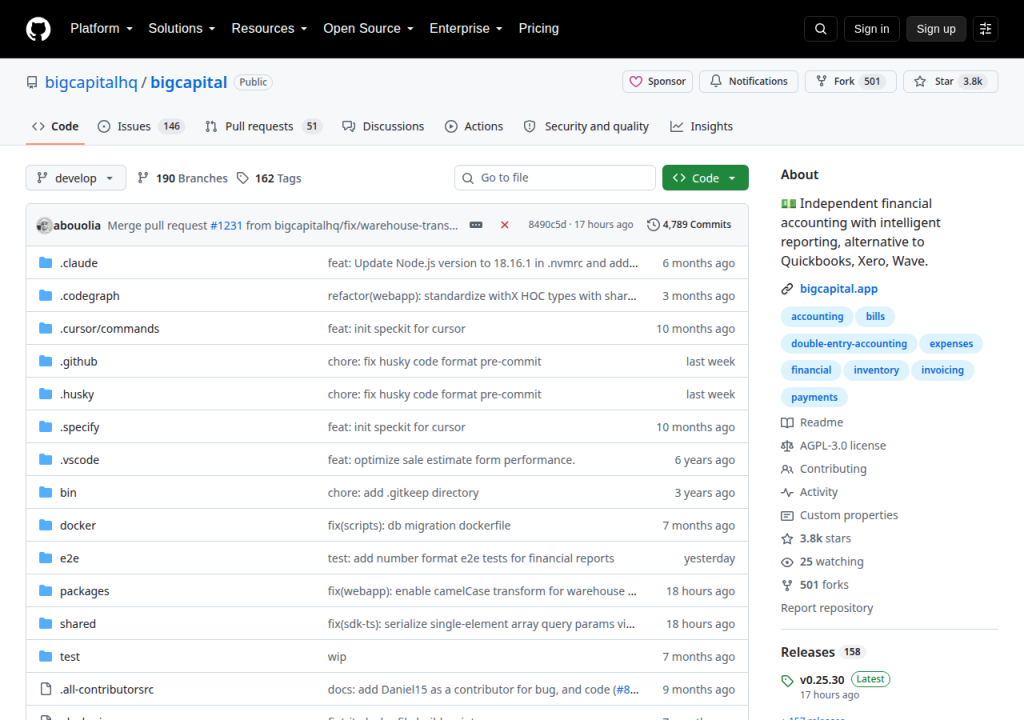Switch to the Discussions tab
1024x720 pixels.
point(383,126)
